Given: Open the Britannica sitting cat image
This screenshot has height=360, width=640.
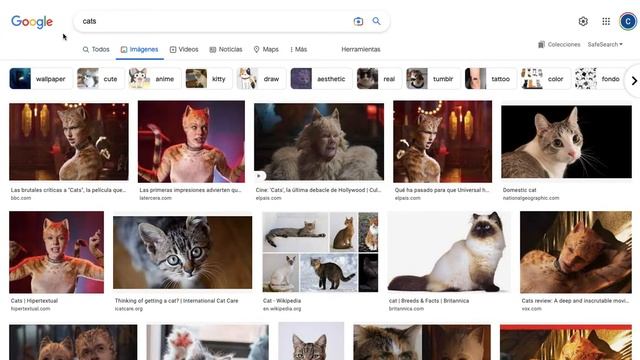Looking at the screenshot, I should [448, 252].
